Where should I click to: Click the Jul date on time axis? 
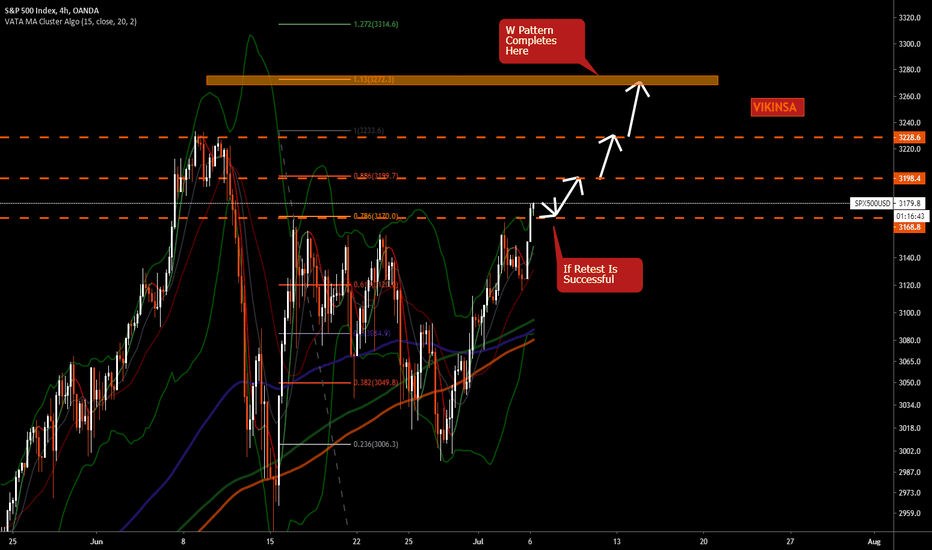[x=478, y=542]
